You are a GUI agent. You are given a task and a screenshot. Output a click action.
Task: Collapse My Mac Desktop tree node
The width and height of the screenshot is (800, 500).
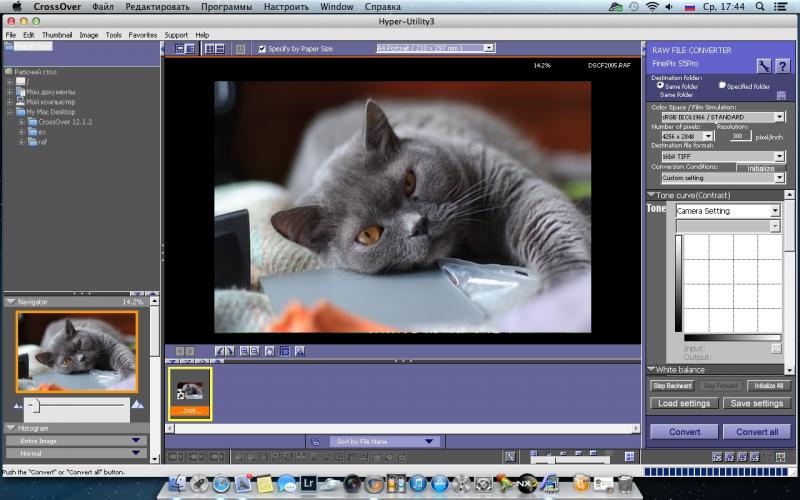9,112
